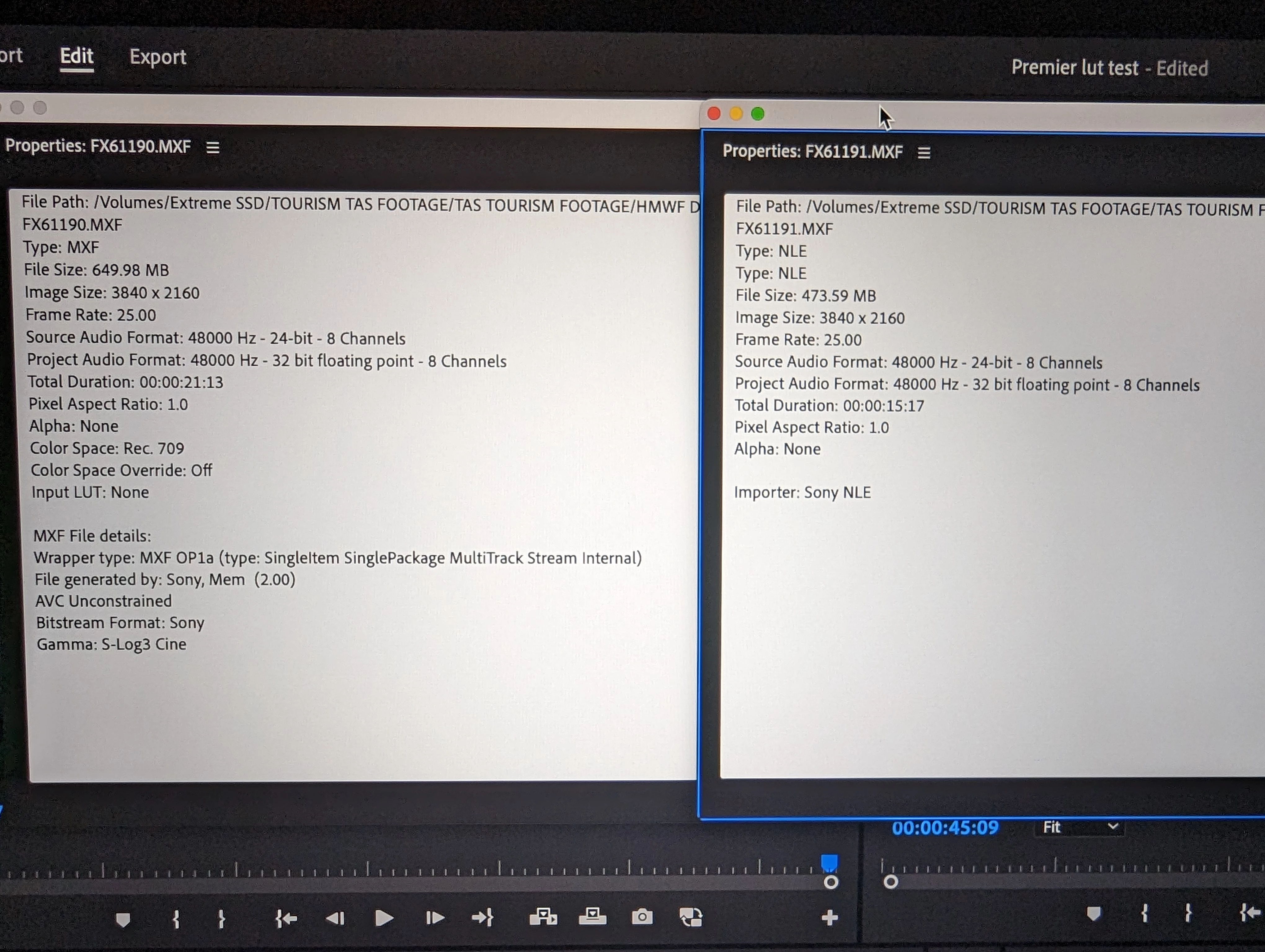
Task: Export frame with the camera icon
Action: (x=642, y=917)
